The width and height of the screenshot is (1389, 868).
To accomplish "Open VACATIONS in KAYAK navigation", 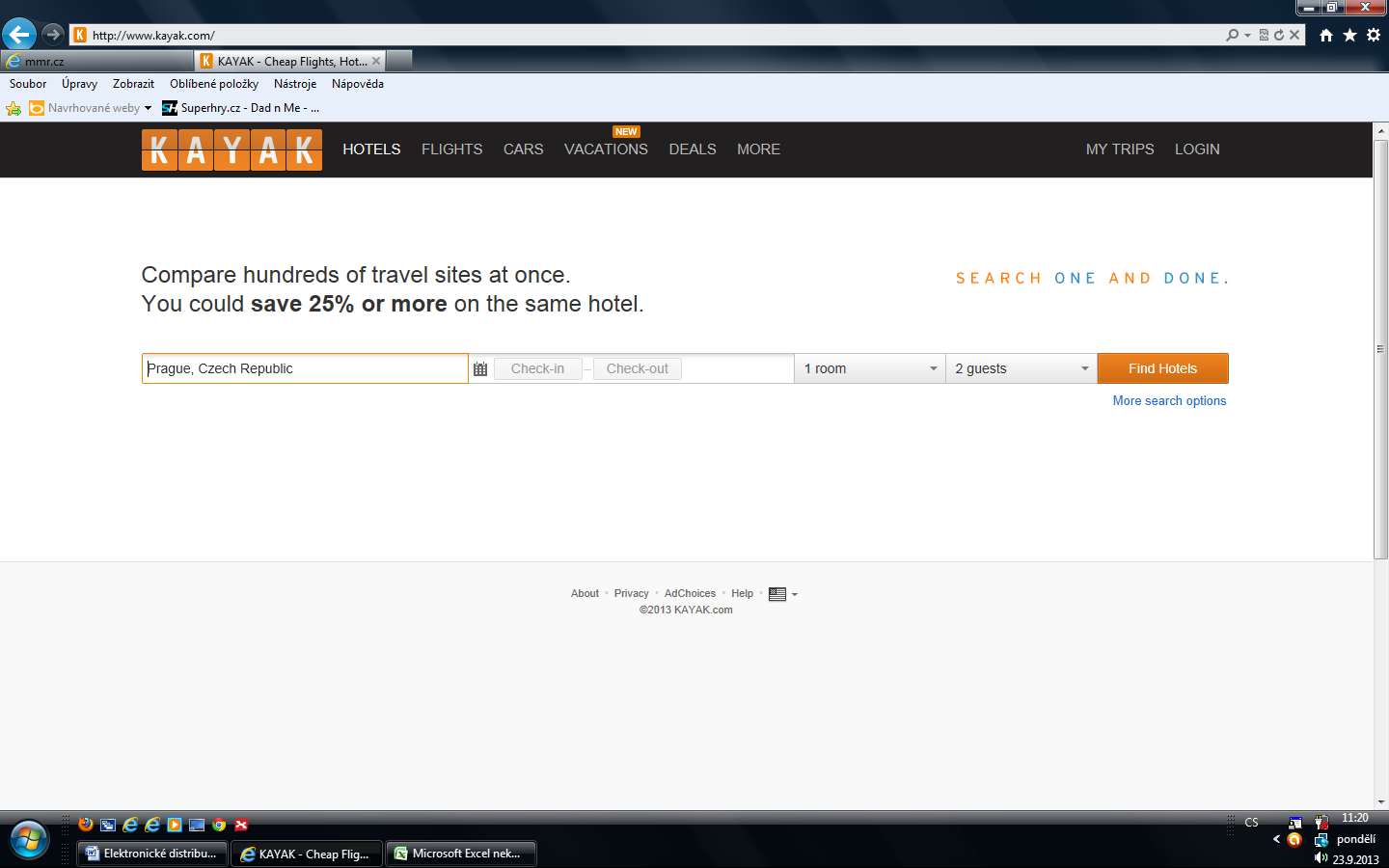I will pyautogui.click(x=606, y=149).
